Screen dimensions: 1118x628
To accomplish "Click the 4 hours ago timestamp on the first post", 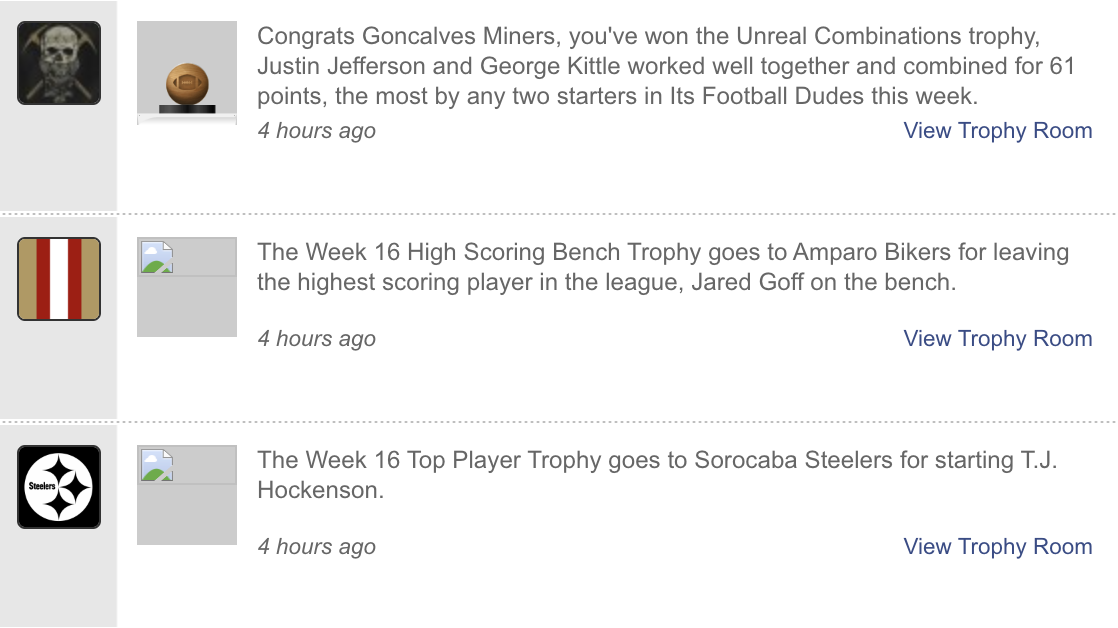I will pos(317,130).
